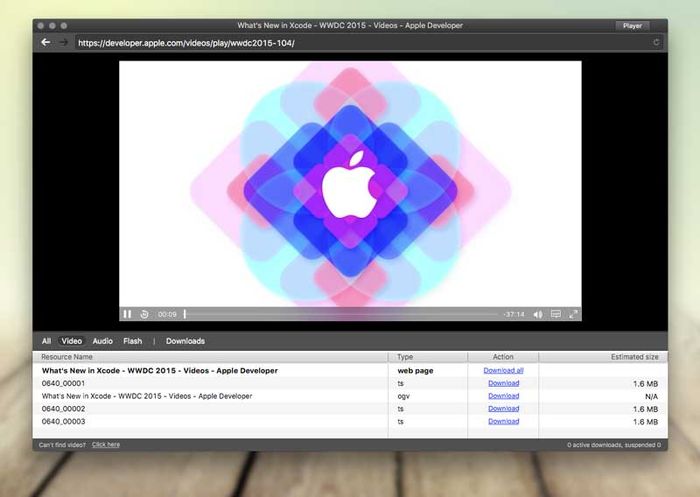Mute the video with the speaker icon
700x497 pixels.
pos(538,314)
